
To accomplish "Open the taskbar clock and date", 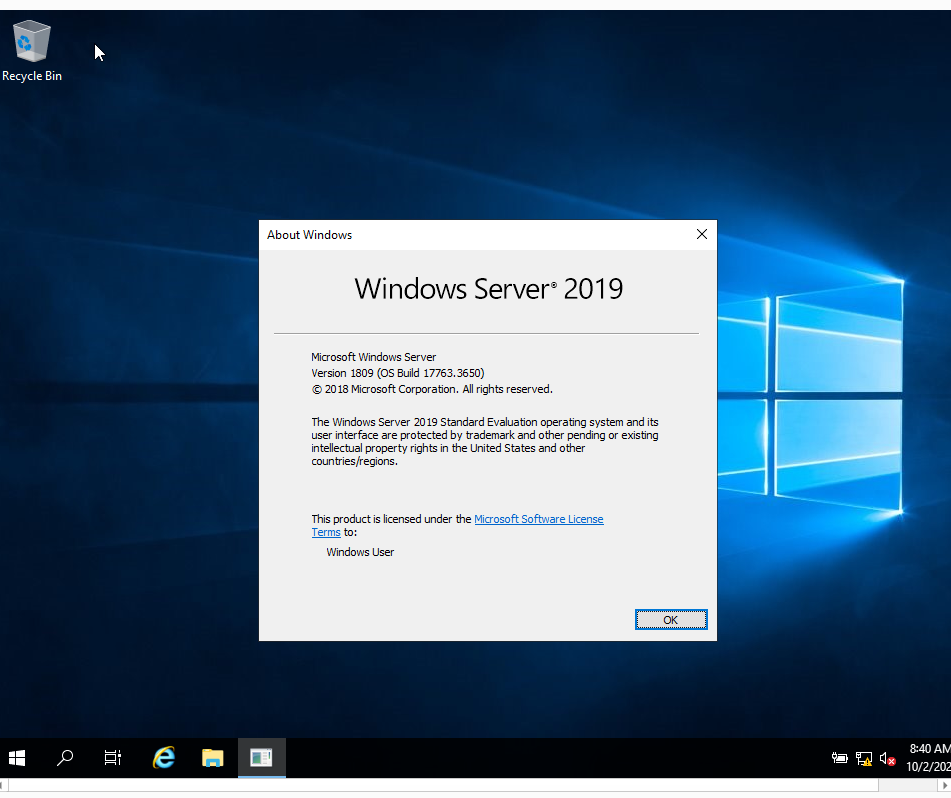I will click(928, 757).
